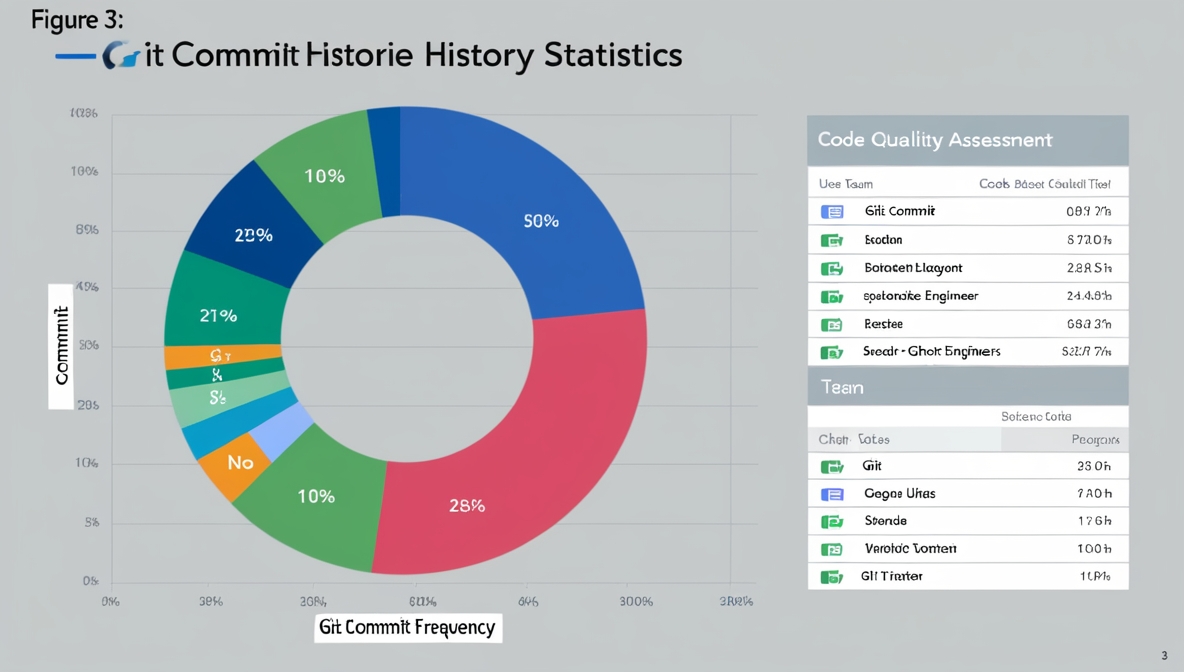This screenshot has height=672, width=1184.
Task: Select the blue icon beside Gegae Uhas
Action: [832, 494]
